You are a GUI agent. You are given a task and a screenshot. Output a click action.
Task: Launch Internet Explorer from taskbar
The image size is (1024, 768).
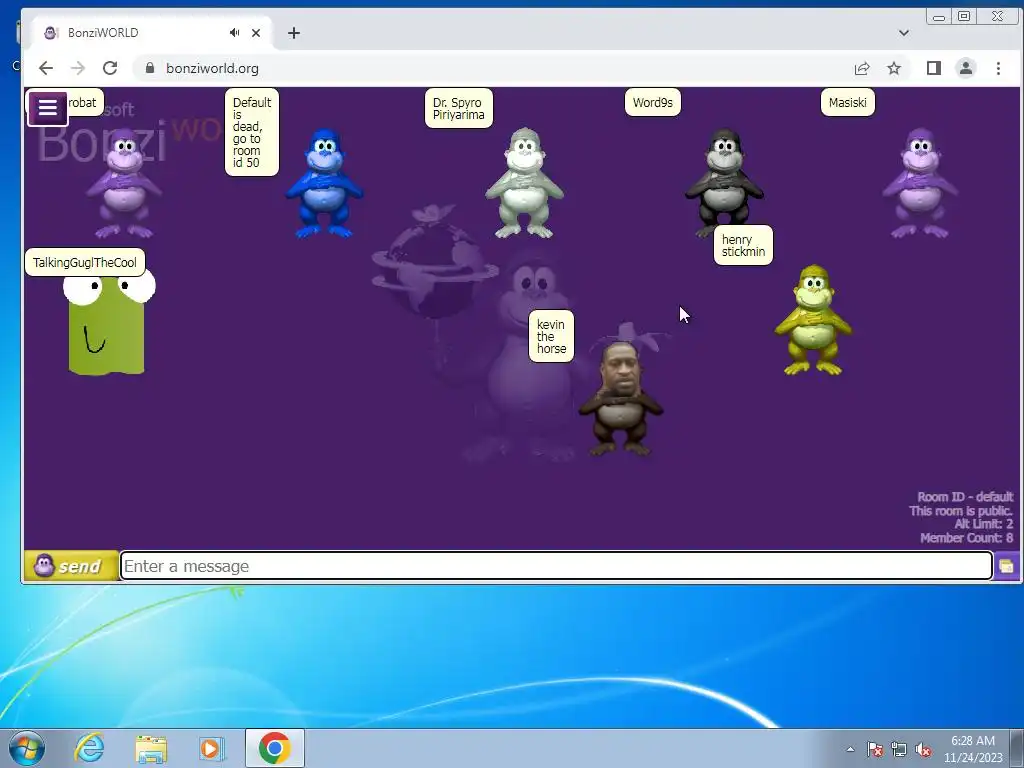pos(89,748)
